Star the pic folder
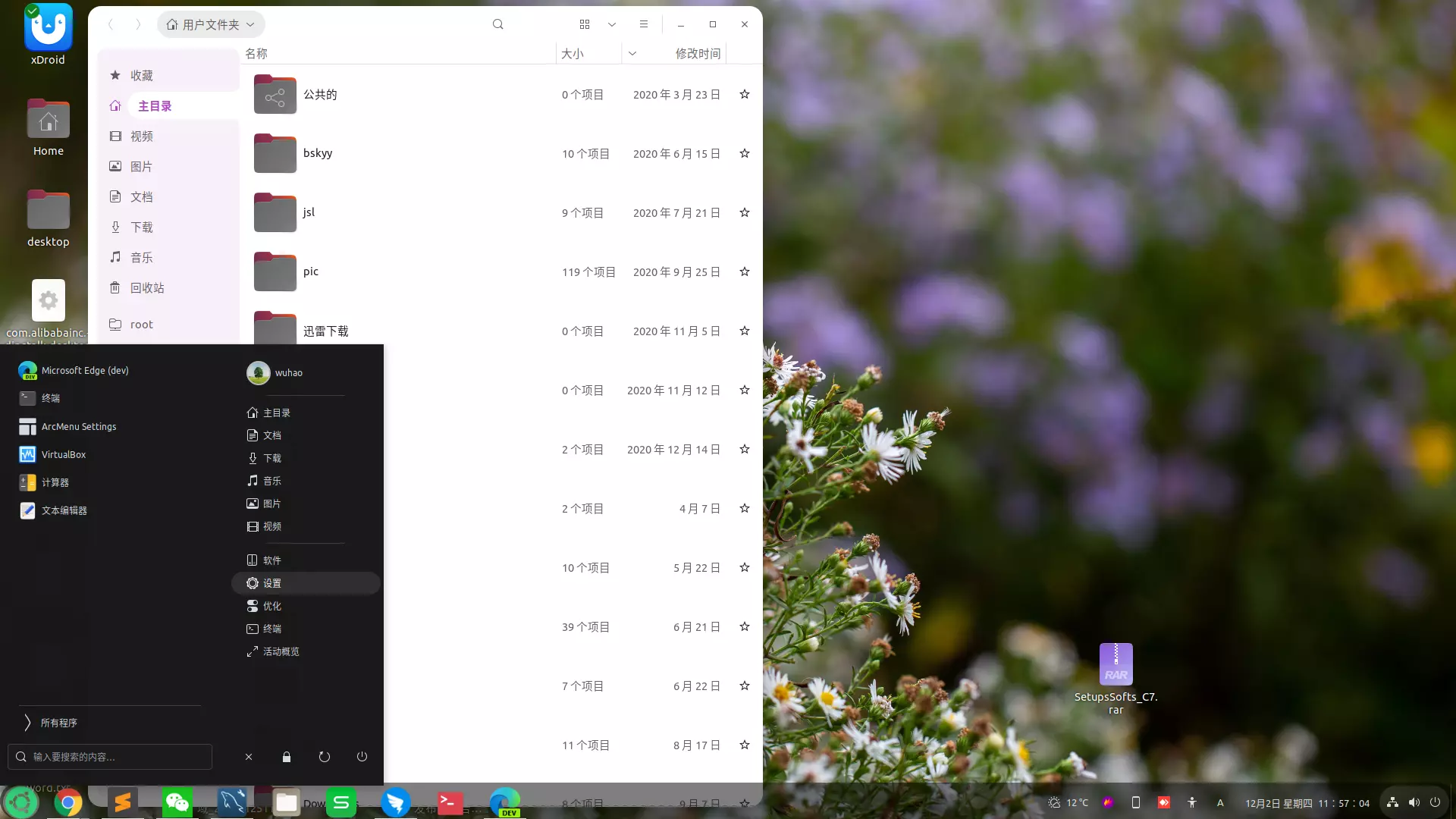Screen dimensions: 1456x819 tap(745, 272)
